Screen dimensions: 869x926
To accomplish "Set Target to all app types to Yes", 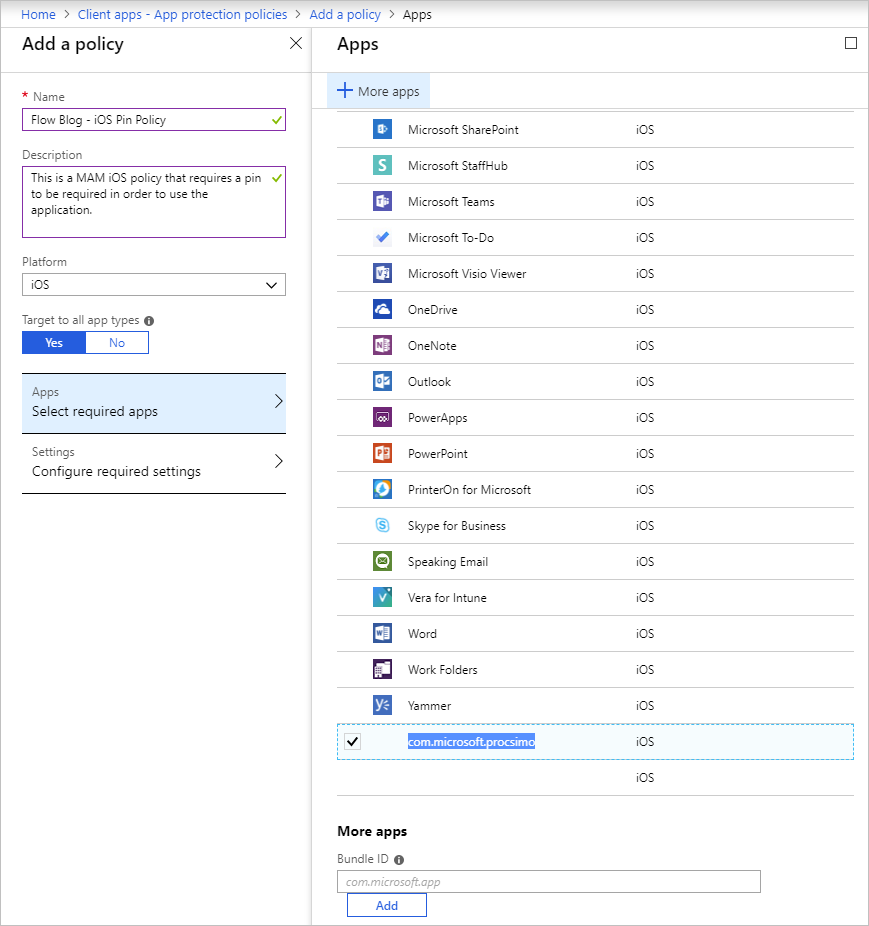I will [54, 343].
